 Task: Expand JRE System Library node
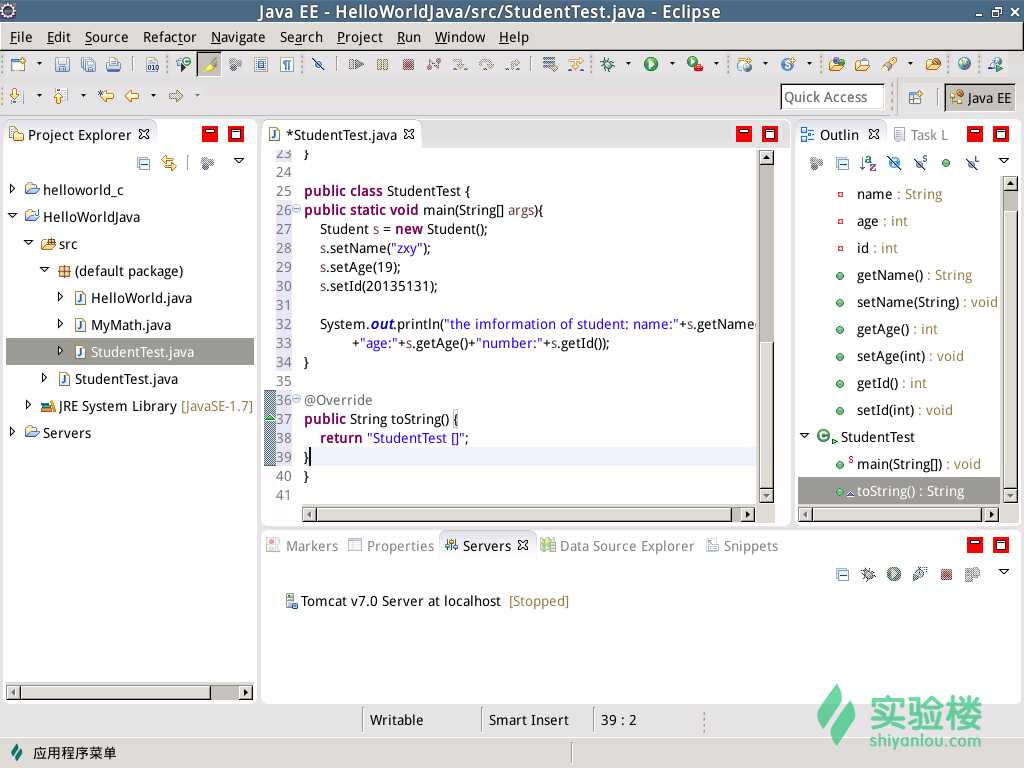pyautogui.click(x=28, y=405)
